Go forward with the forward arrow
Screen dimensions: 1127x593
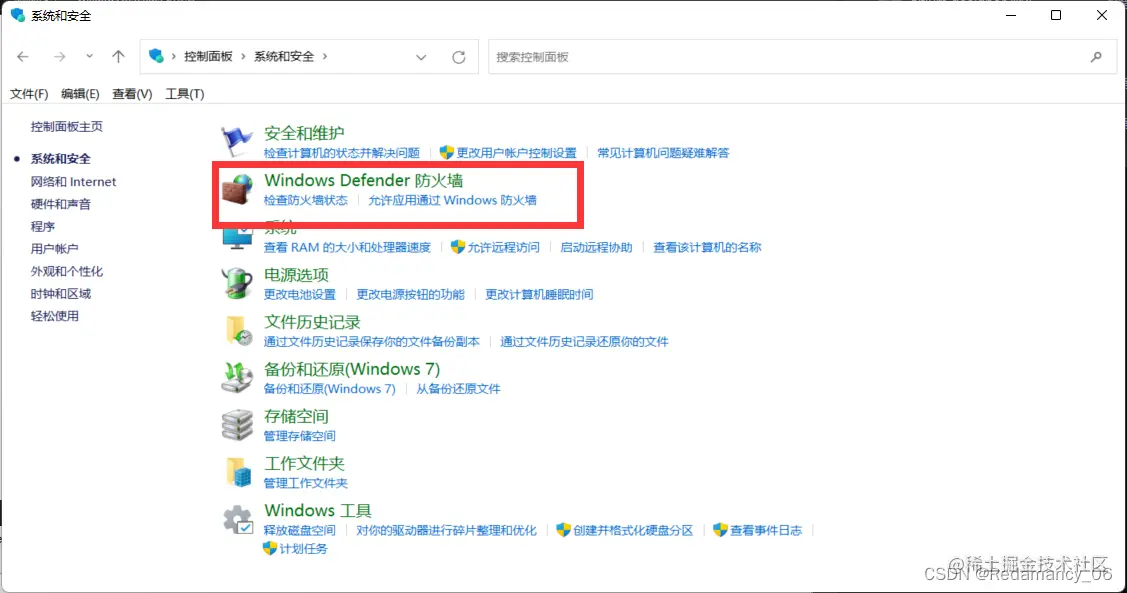point(59,56)
